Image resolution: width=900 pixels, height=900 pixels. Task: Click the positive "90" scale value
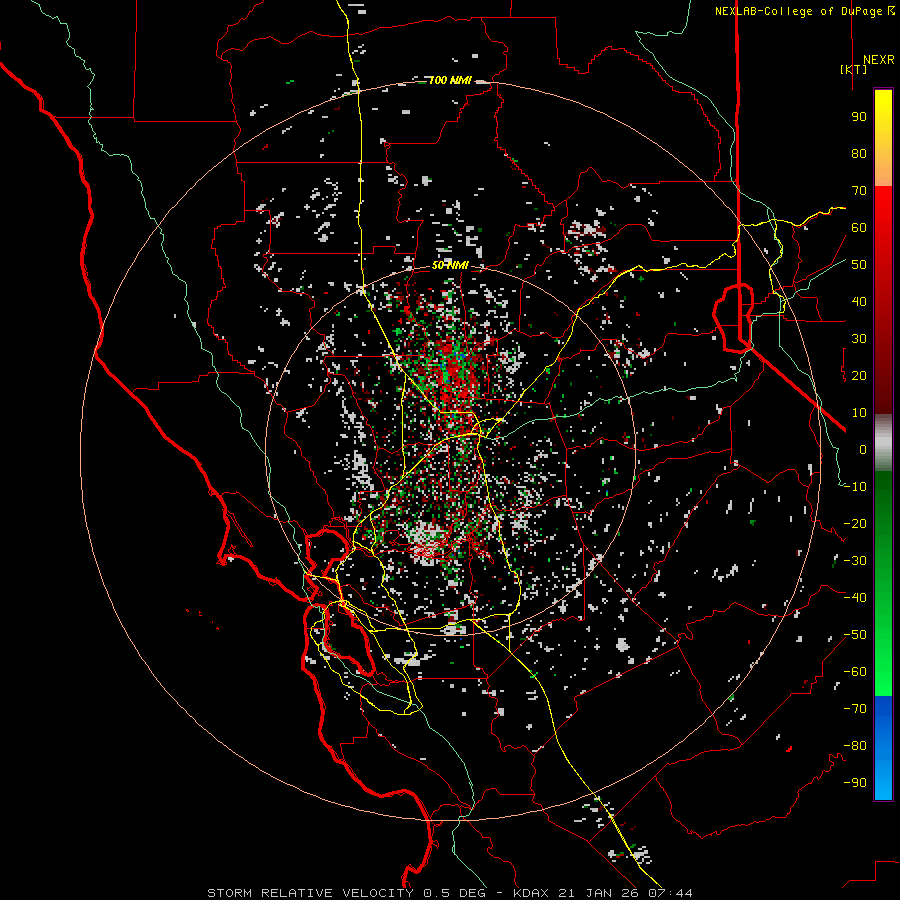(x=859, y=117)
